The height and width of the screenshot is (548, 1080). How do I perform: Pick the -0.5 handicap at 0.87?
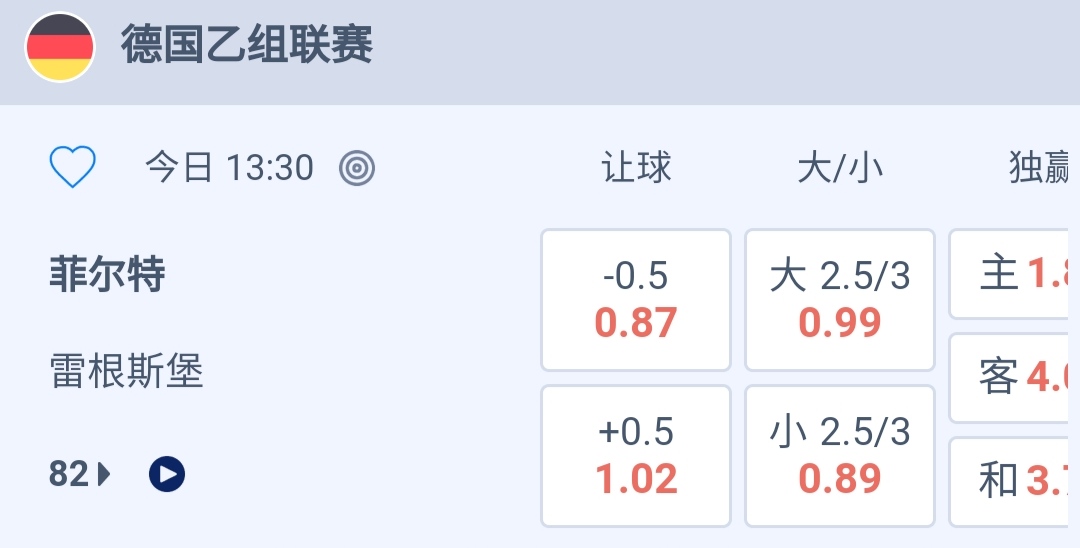coord(636,300)
